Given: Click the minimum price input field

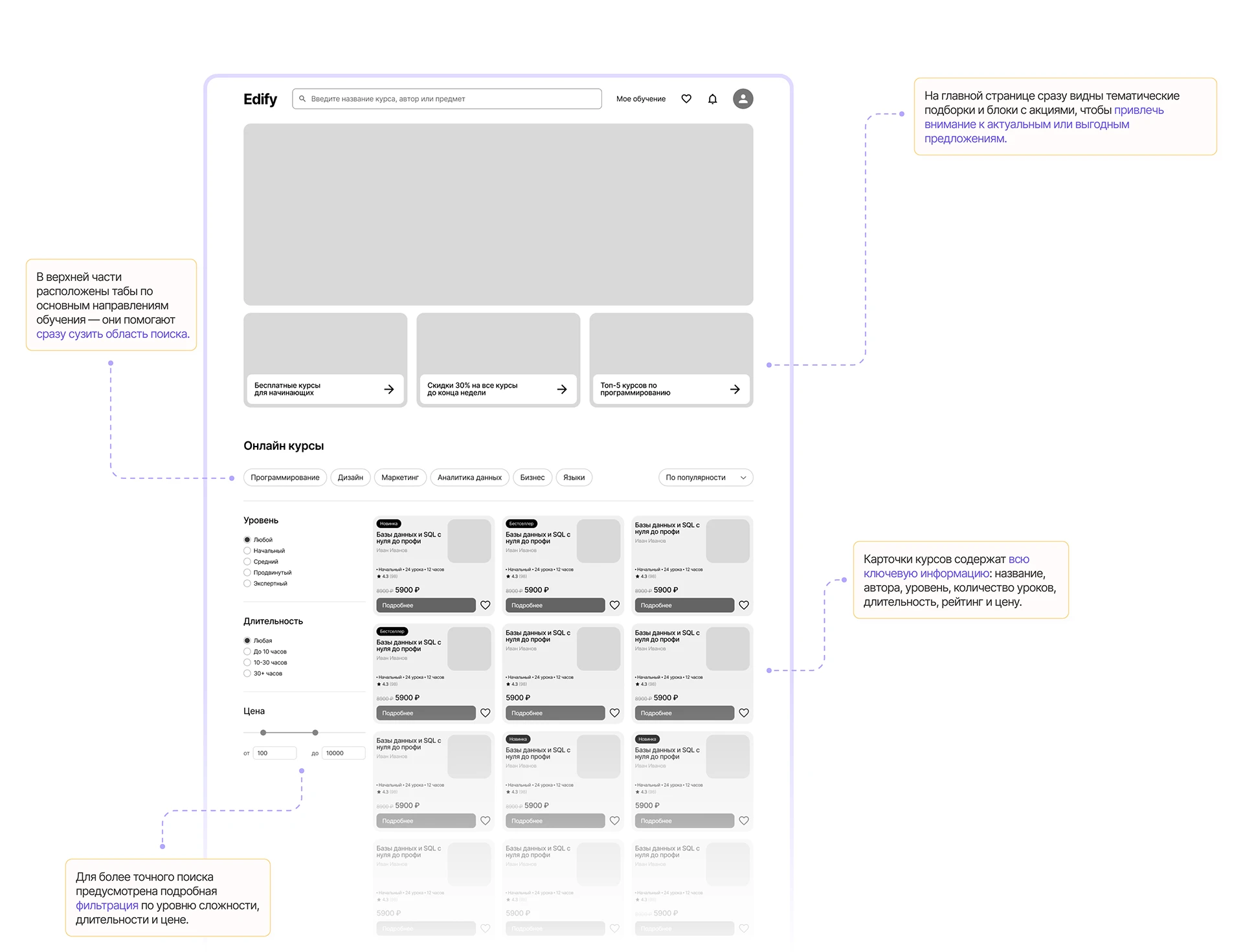Looking at the screenshot, I should click(275, 753).
